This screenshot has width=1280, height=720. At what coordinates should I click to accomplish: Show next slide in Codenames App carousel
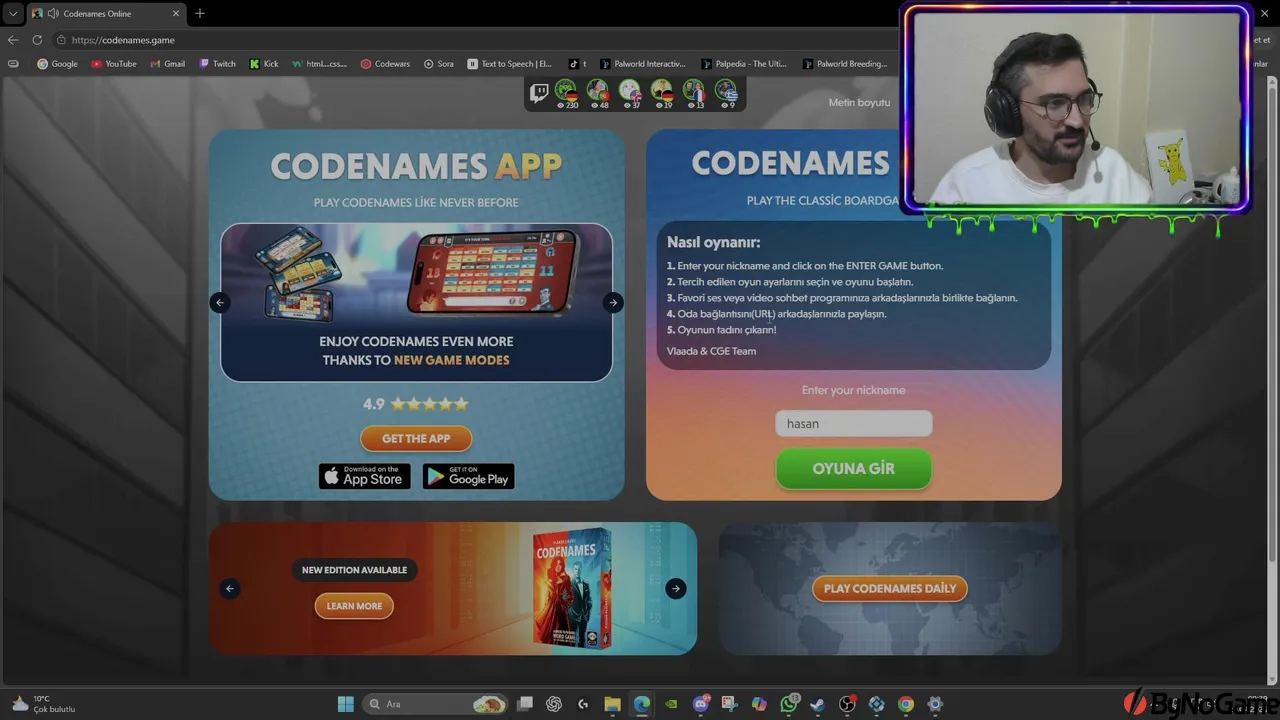click(x=613, y=302)
